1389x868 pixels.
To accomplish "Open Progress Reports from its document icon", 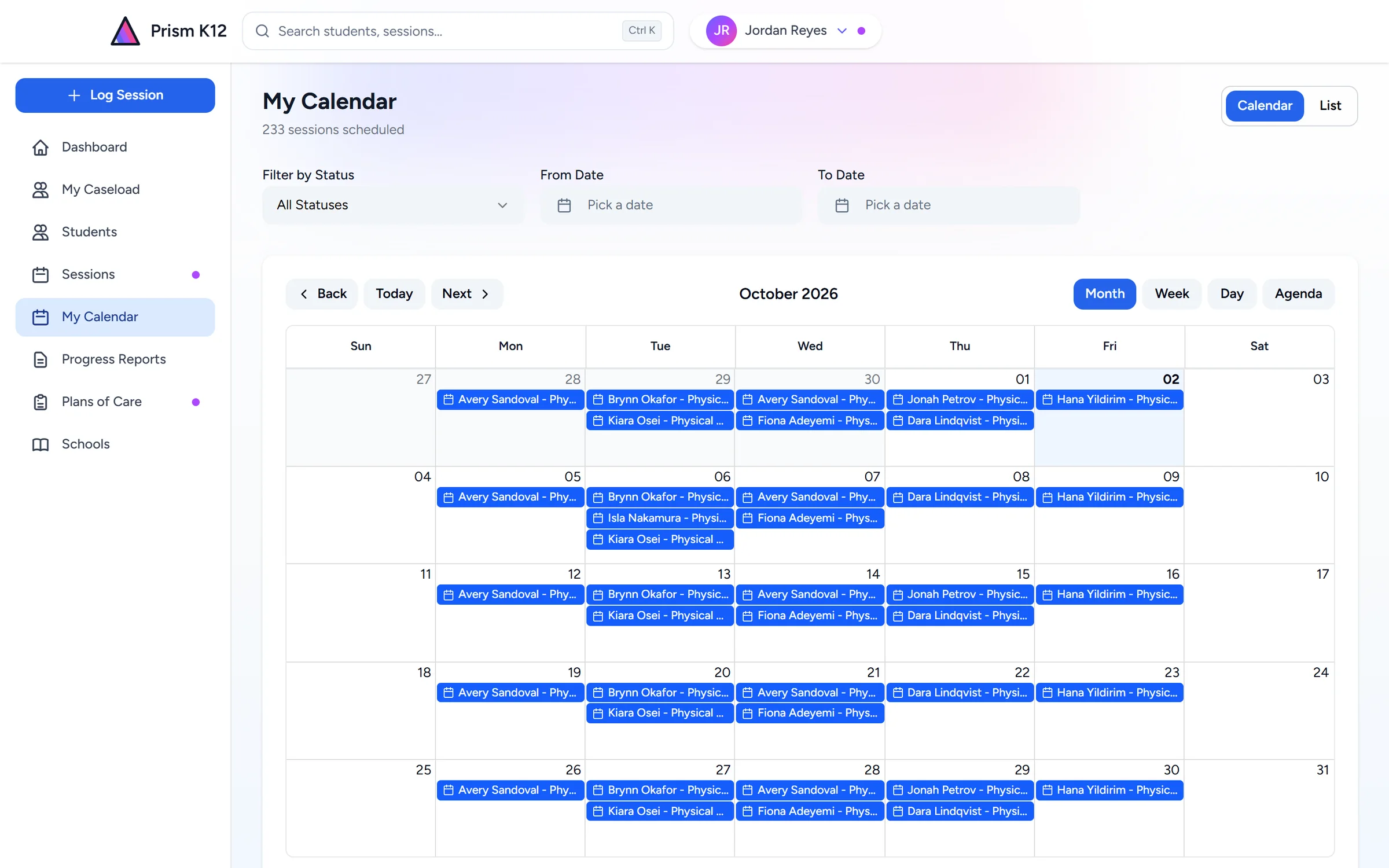I will coord(41,359).
